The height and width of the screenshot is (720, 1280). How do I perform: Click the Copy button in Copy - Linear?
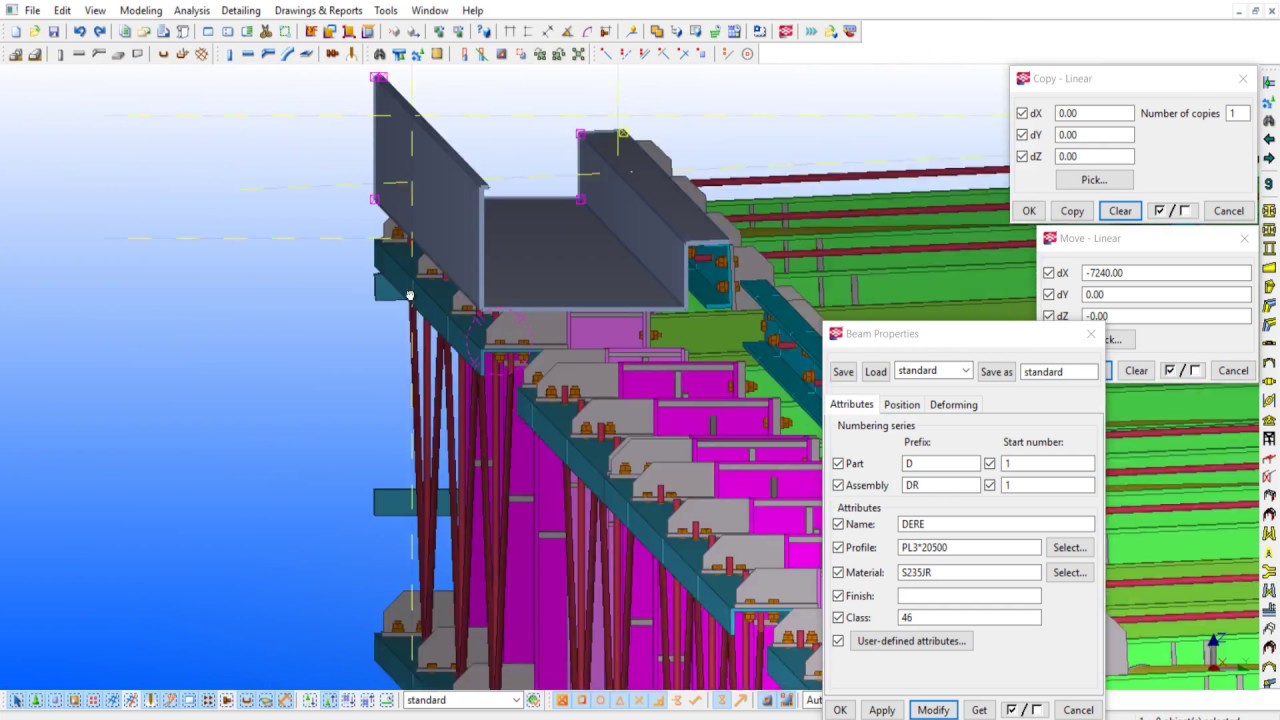(x=1072, y=211)
